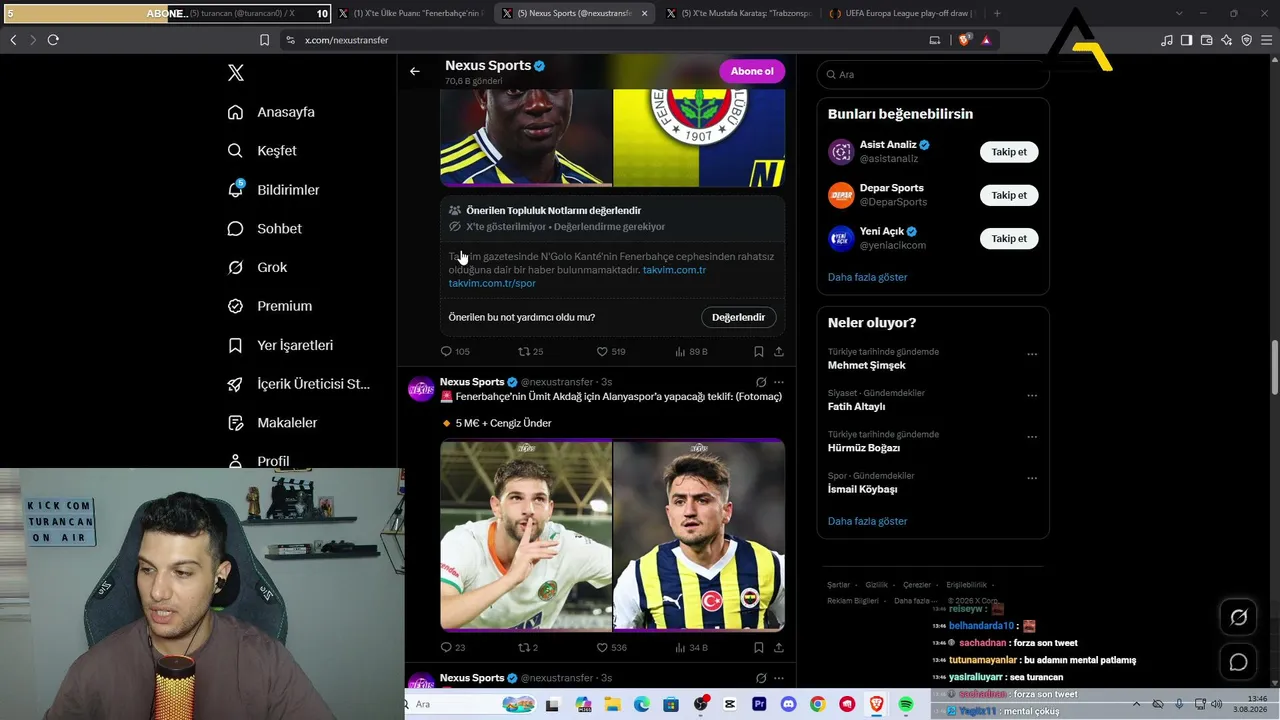Repost the tweet with 25 reposts

[x=530, y=352]
